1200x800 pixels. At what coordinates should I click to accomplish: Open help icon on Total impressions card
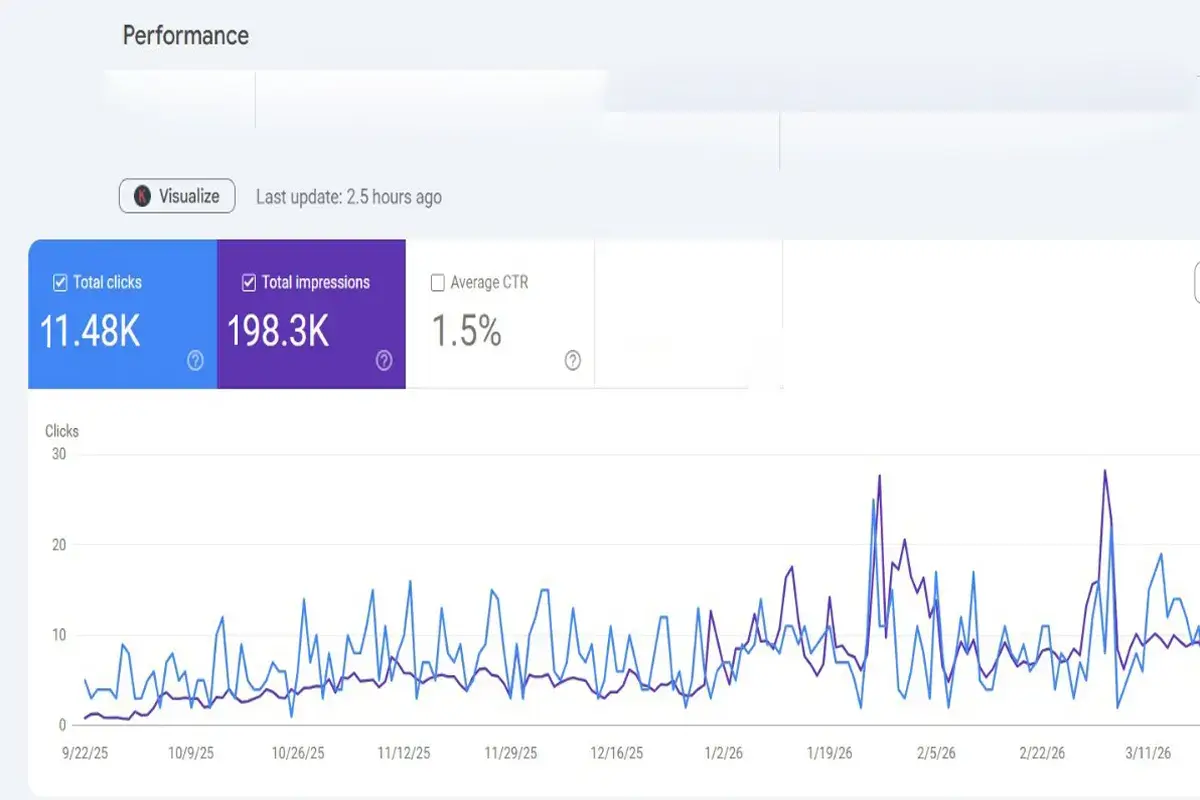384,361
